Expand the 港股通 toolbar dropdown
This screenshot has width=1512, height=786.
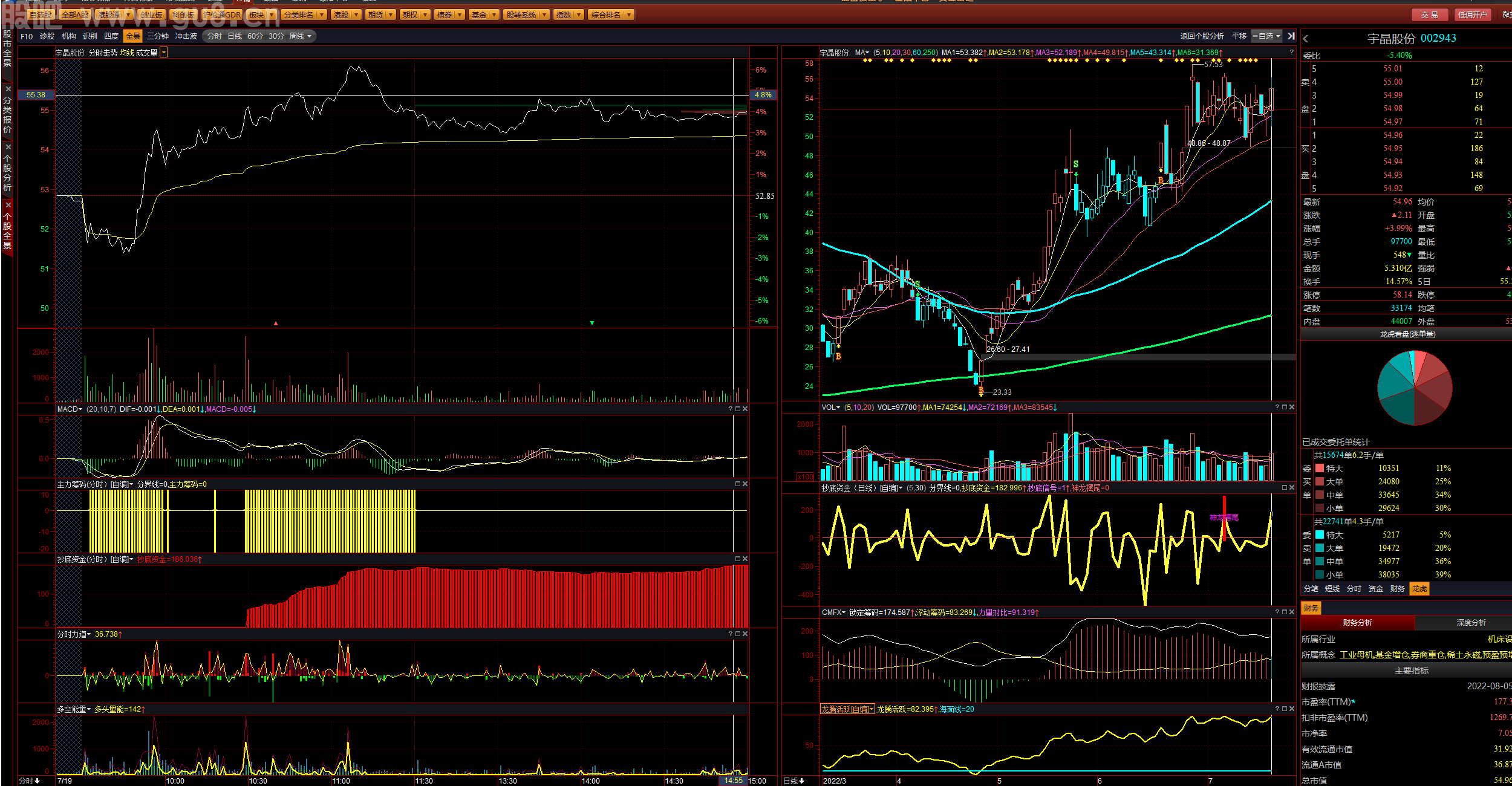tap(128, 15)
